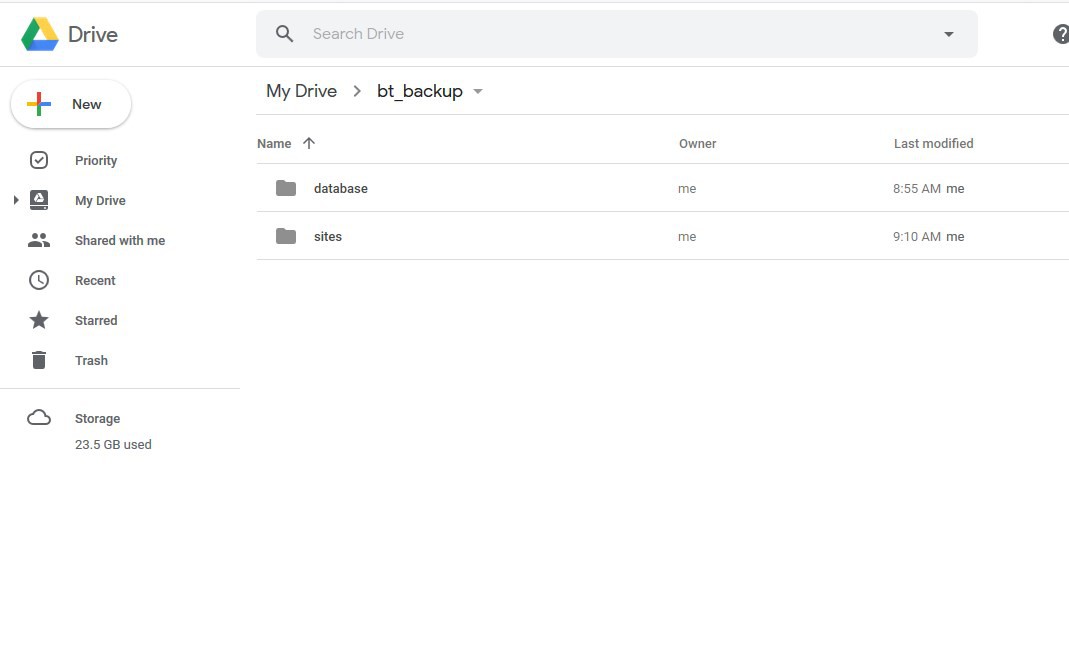
Task: Open Recent in the sidebar
Action: point(95,280)
